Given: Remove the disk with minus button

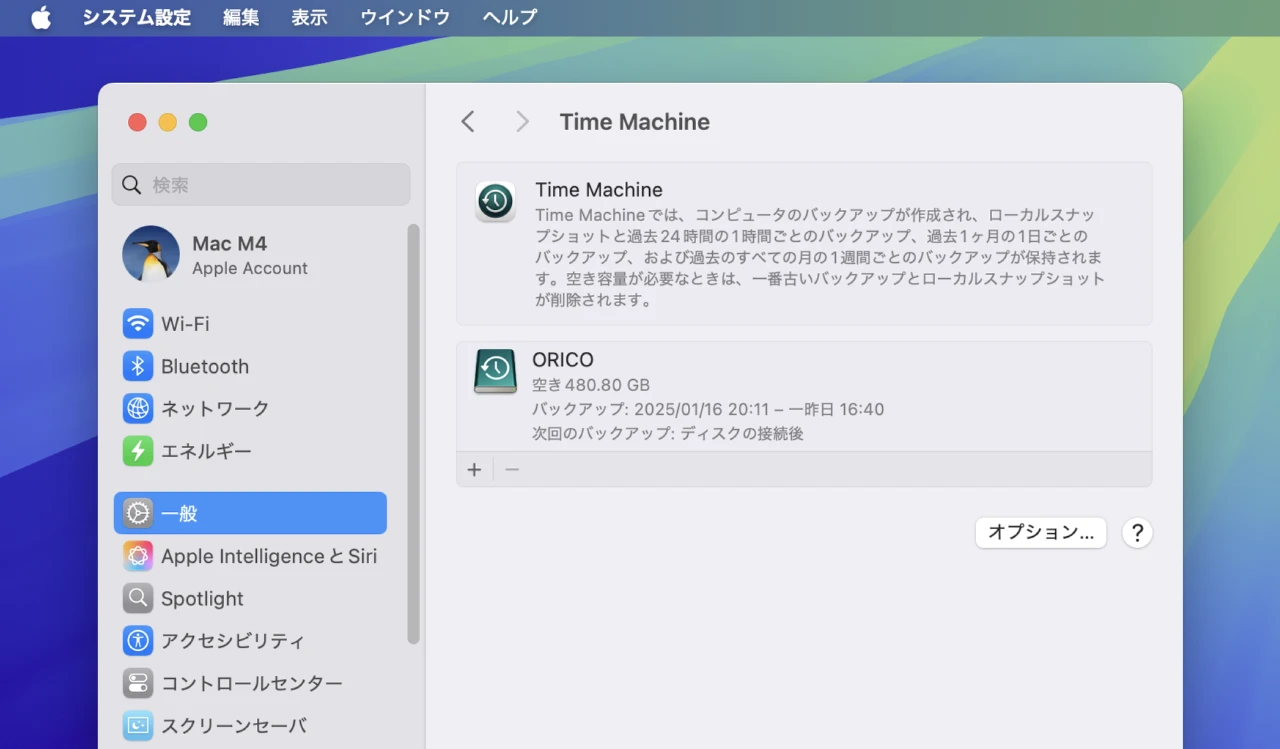Looking at the screenshot, I should [512, 469].
